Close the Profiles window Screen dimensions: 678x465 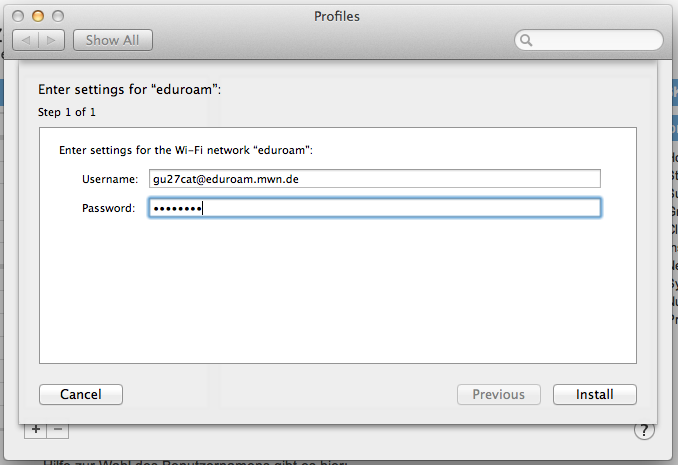pyautogui.click(x=20, y=17)
